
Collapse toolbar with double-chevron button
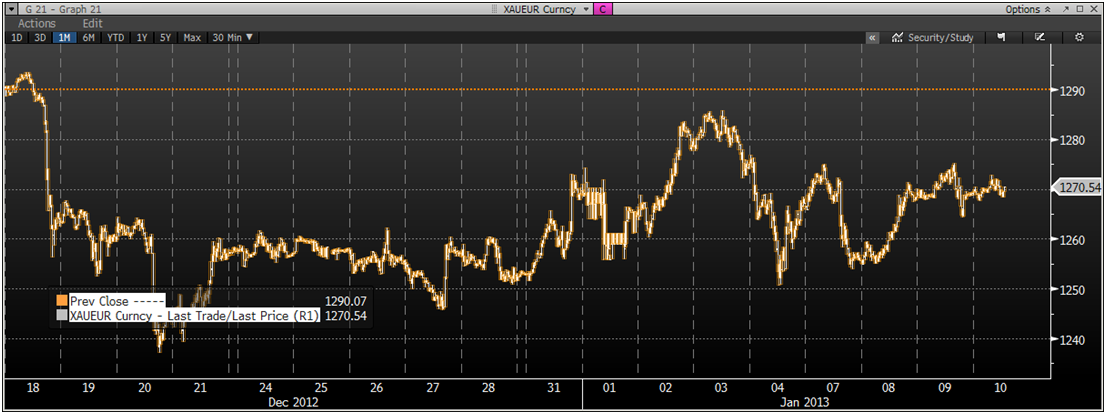873,37
